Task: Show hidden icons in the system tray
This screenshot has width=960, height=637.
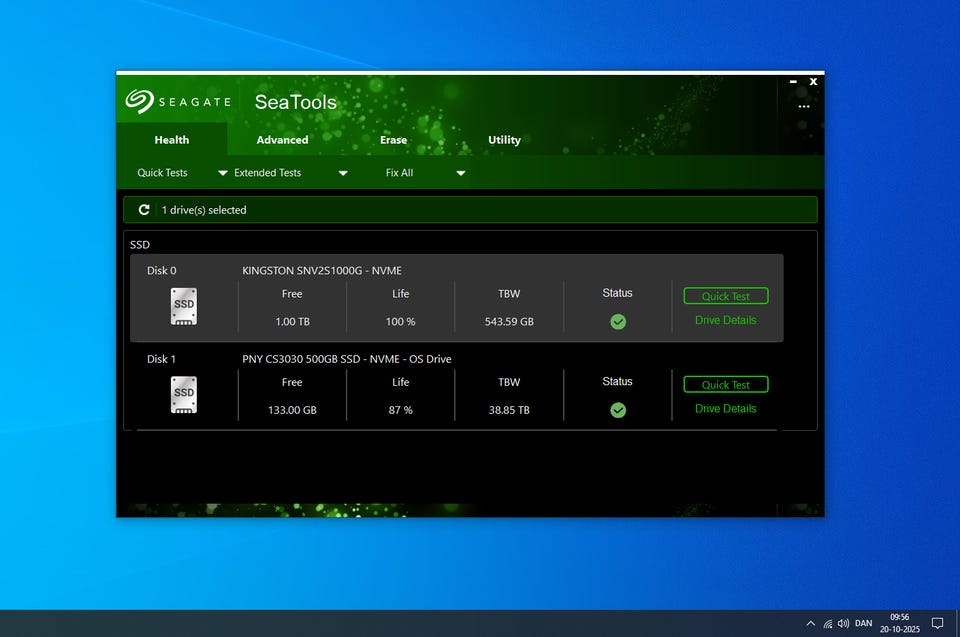Action: click(x=810, y=623)
